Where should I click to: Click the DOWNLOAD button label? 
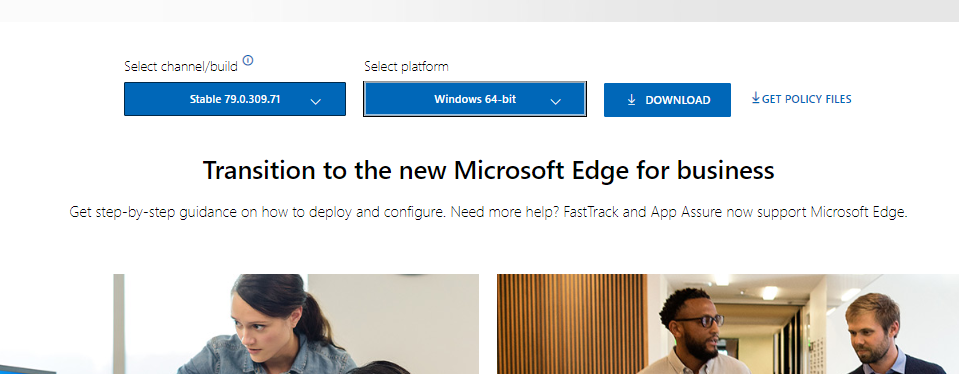(x=678, y=100)
